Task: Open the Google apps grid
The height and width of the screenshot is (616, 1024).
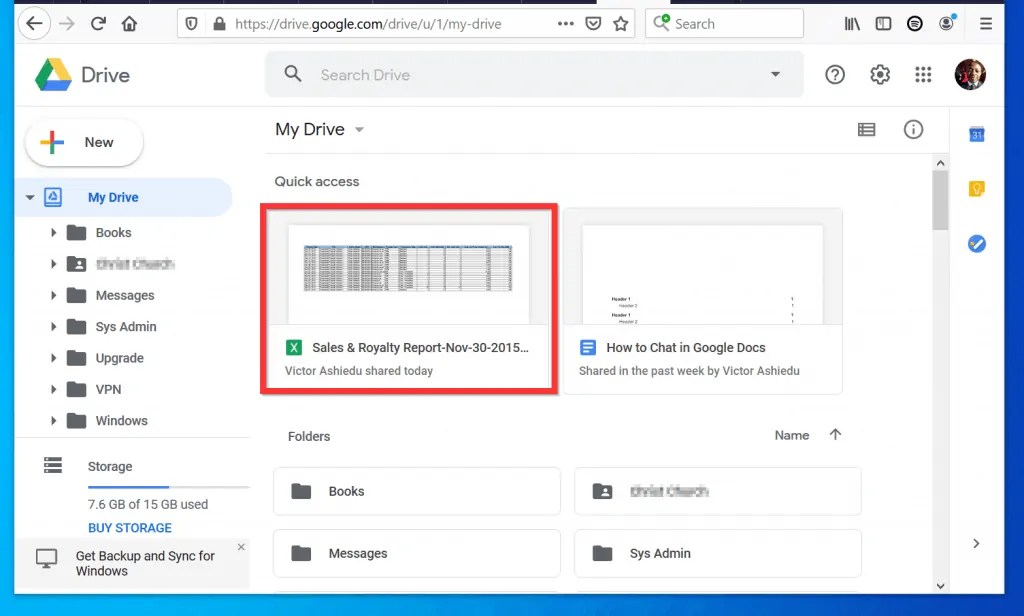Action: 922,74
